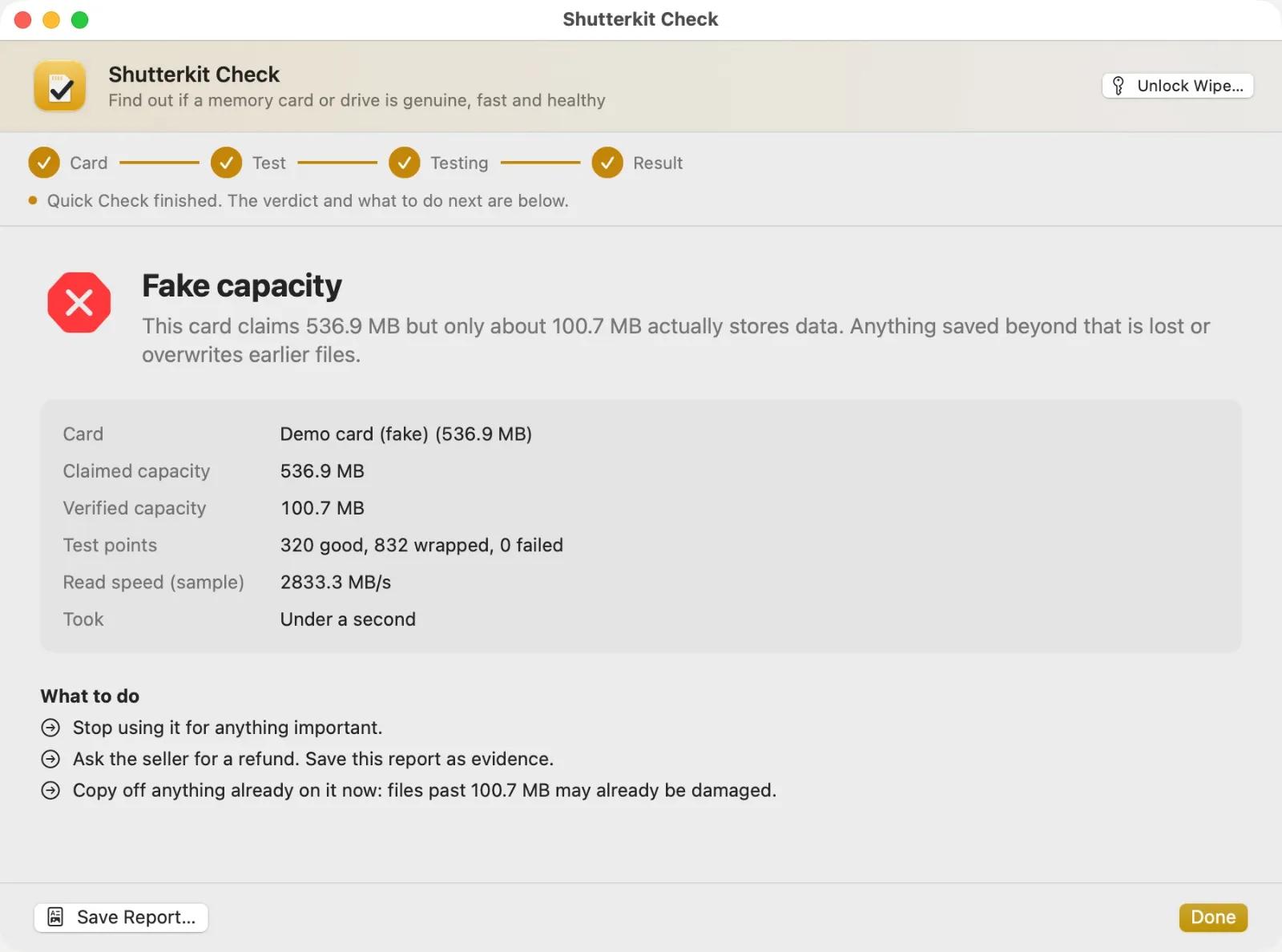Click arrow icon beside Stop using it
Image resolution: width=1282 pixels, height=952 pixels.
50,728
